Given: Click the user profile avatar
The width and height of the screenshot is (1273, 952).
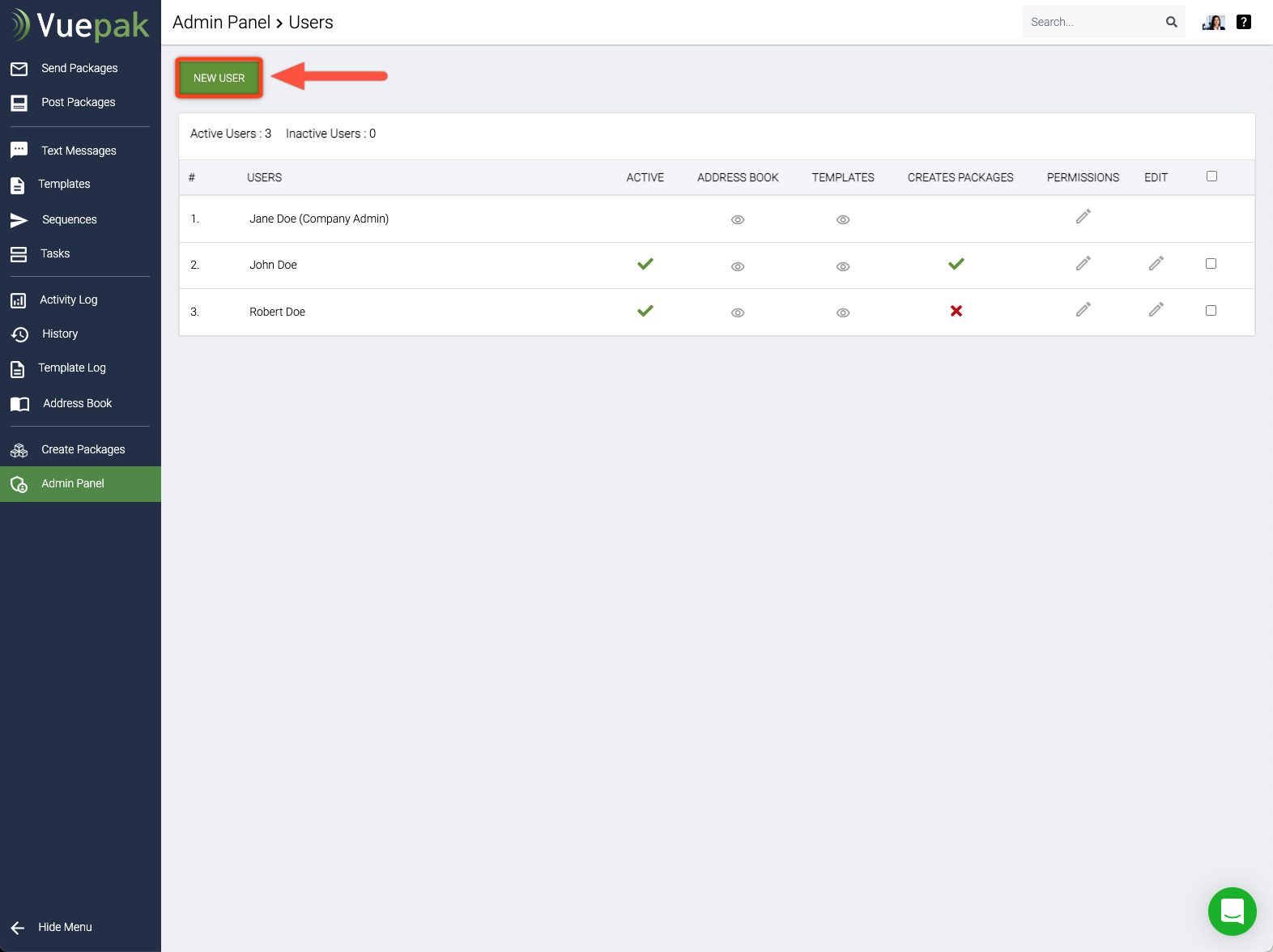Looking at the screenshot, I should (x=1213, y=22).
